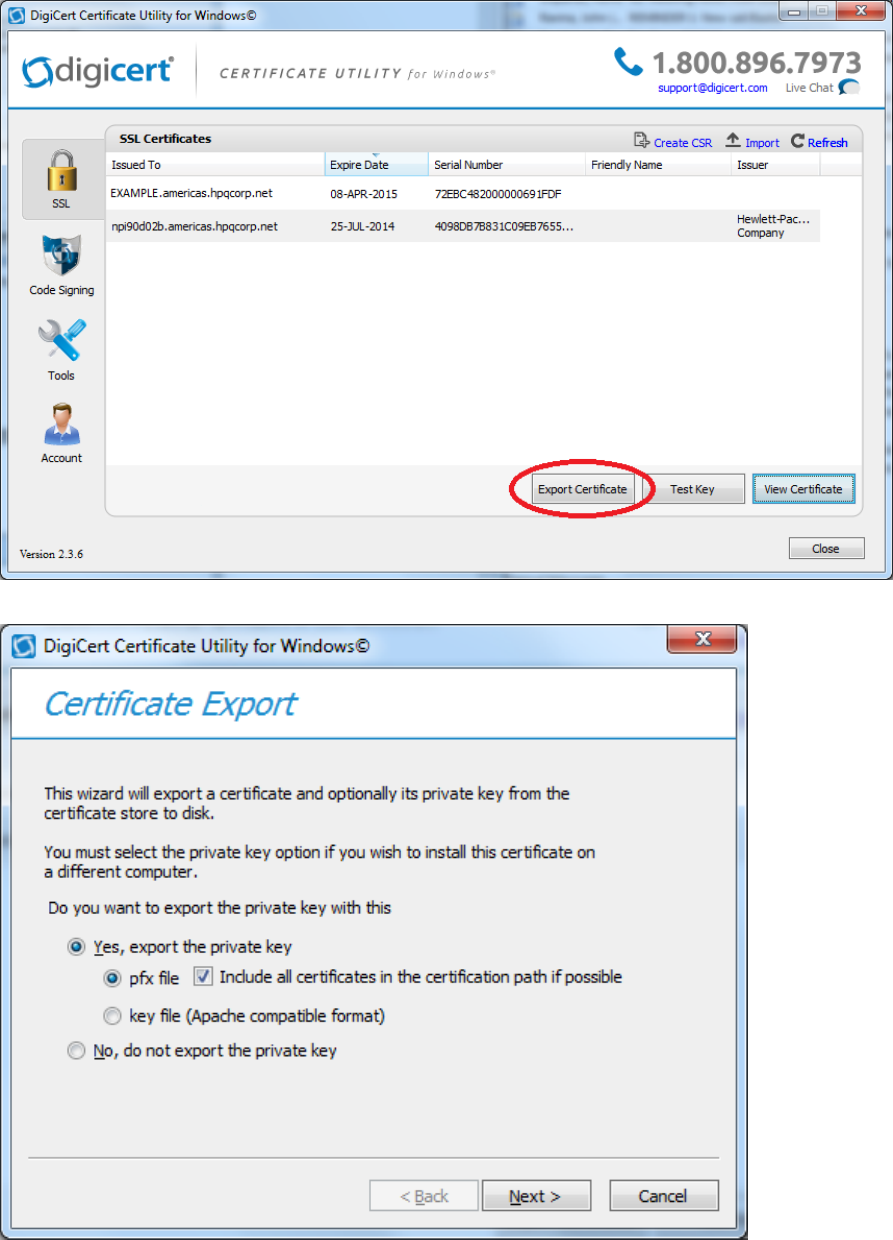Open the Tools section
This screenshot has height=1240, width=893.
point(61,350)
